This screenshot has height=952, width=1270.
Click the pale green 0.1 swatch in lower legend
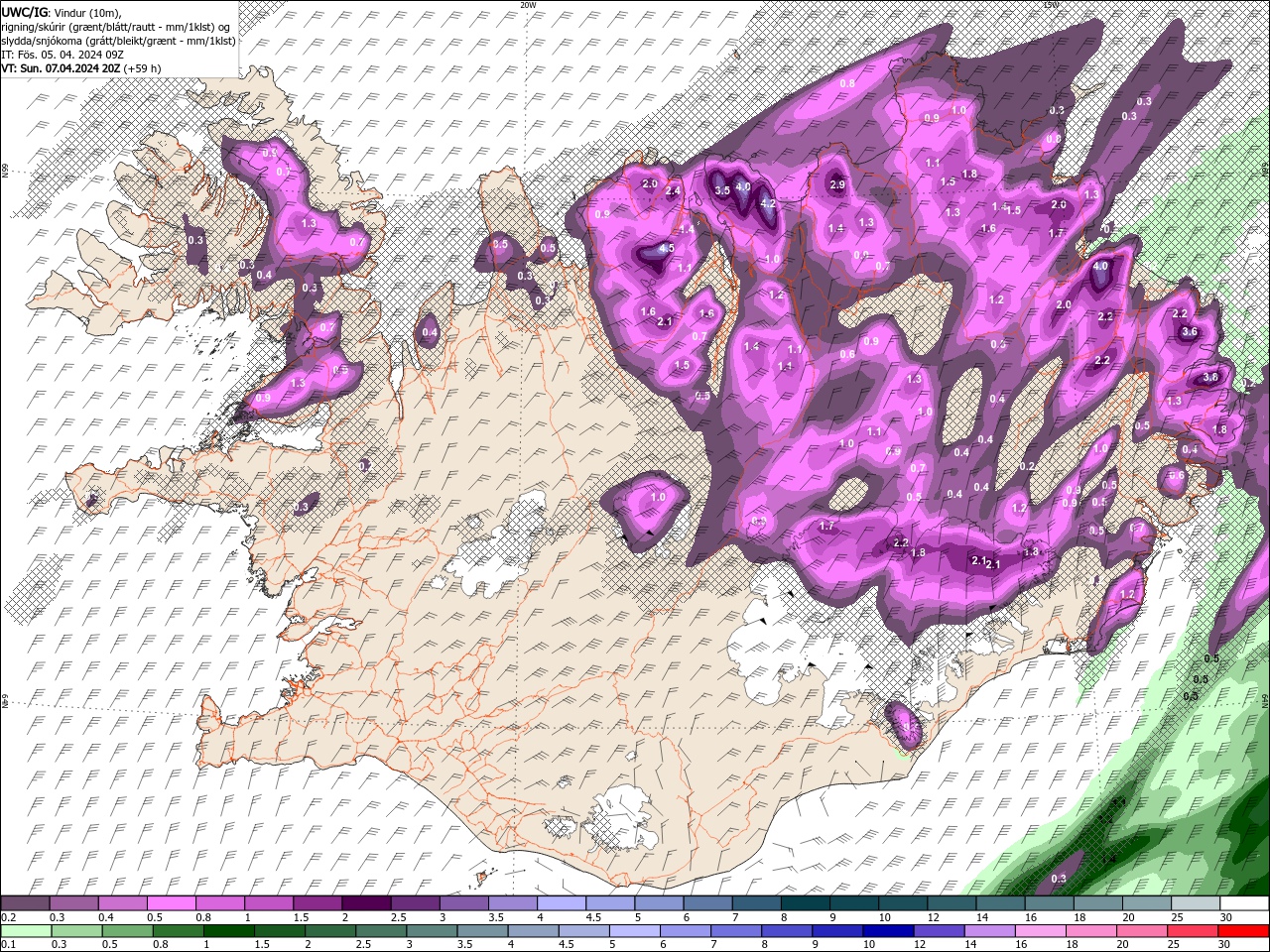point(26,931)
